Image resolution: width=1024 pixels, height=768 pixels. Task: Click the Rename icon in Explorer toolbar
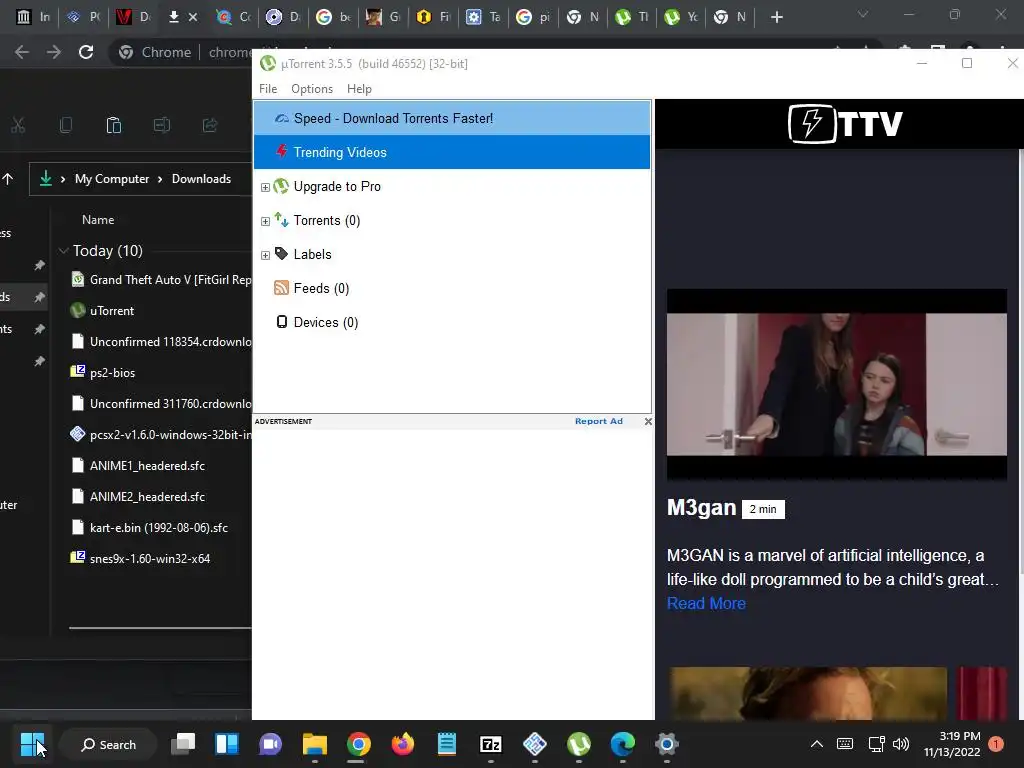coord(162,125)
